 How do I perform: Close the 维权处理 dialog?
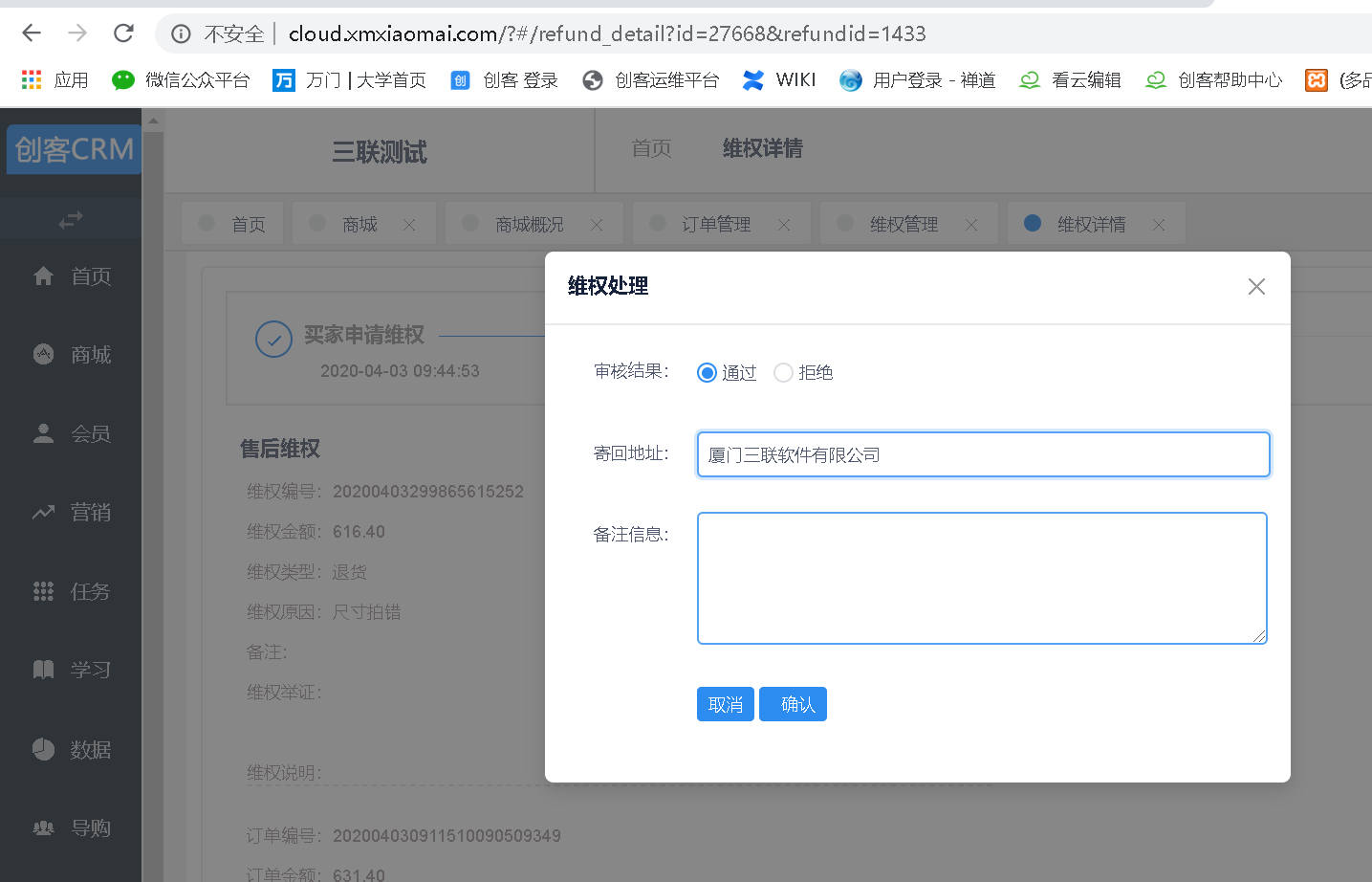(1256, 287)
